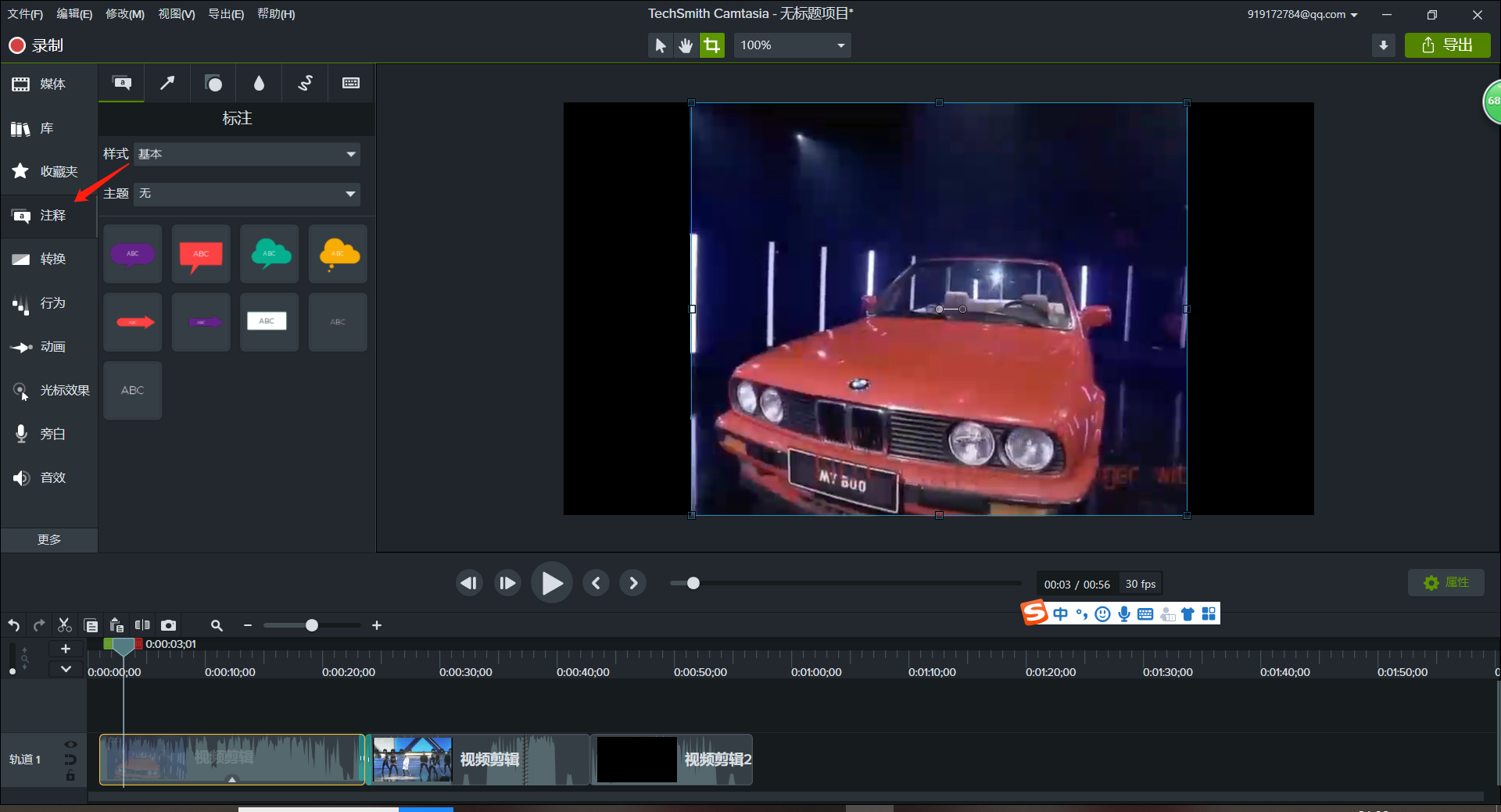Select the arrow edit pointer tool

click(x=661, y=45)
